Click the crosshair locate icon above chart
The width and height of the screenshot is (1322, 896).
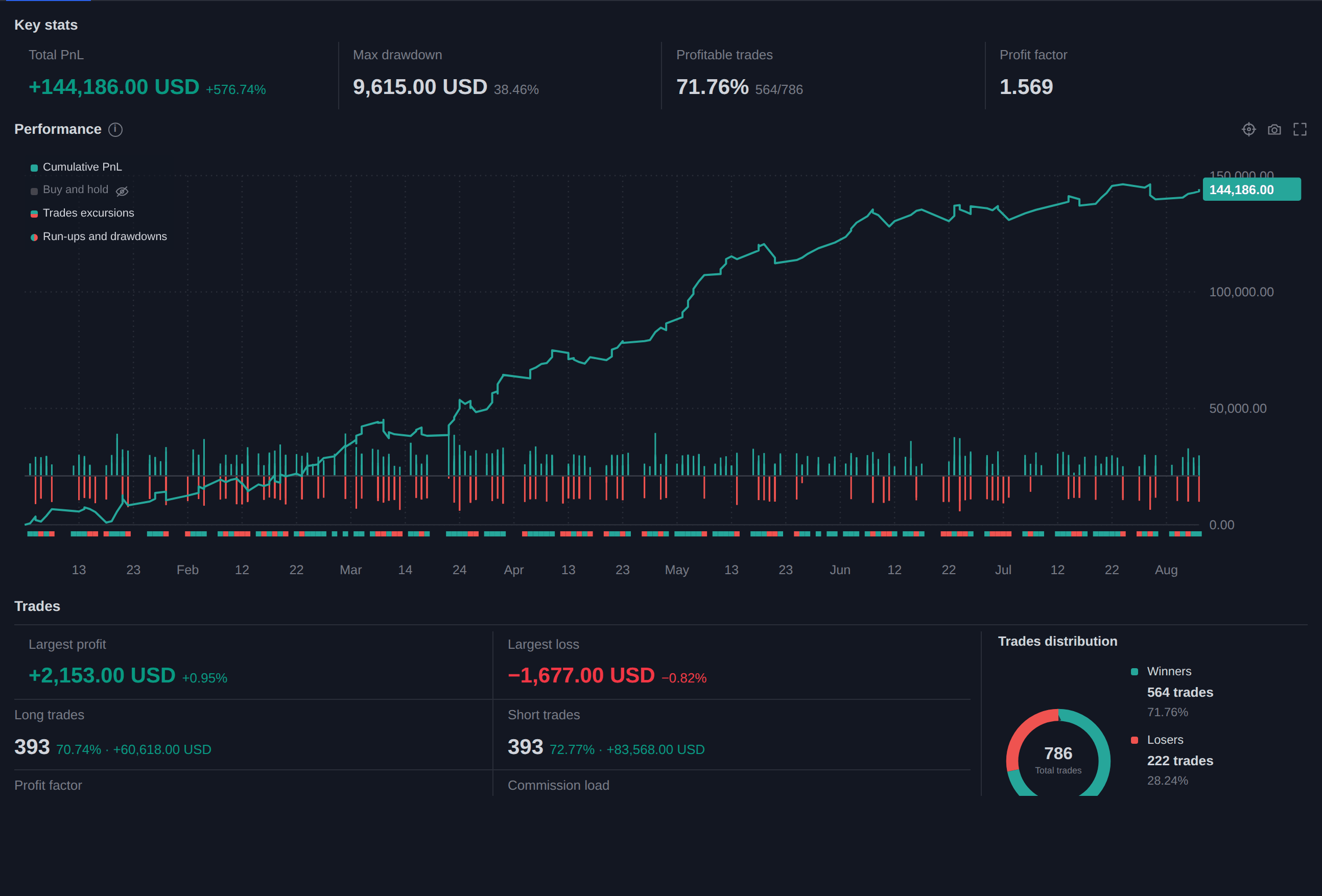pyautogui.click(x=1248, y=129)
